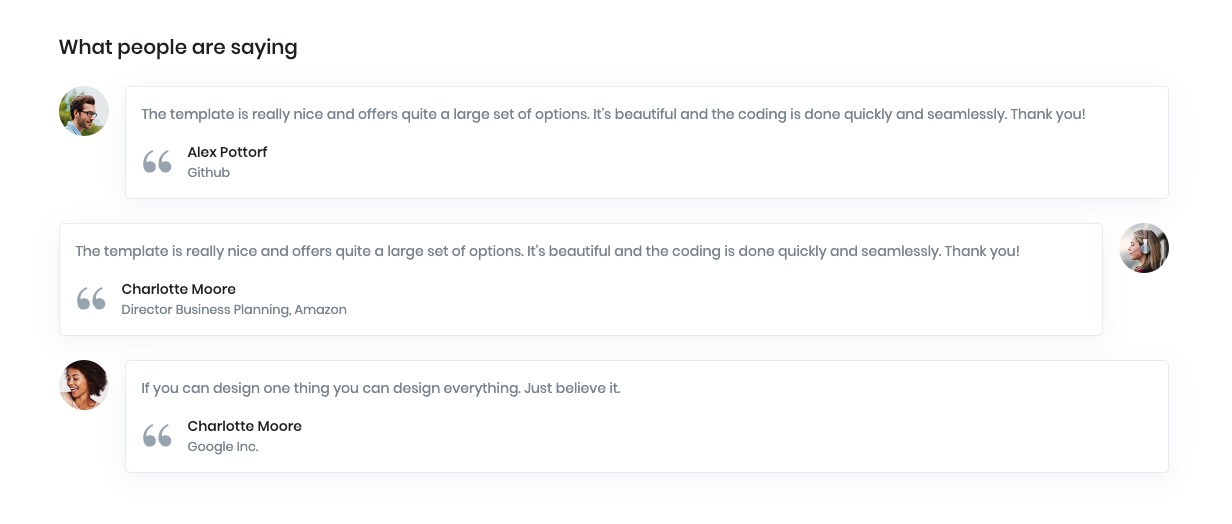Image resolution: width=1232 pixels, height=524 pixels.
Task: Click quote icon beside Google Inc. author
Action: click(157, 436)
